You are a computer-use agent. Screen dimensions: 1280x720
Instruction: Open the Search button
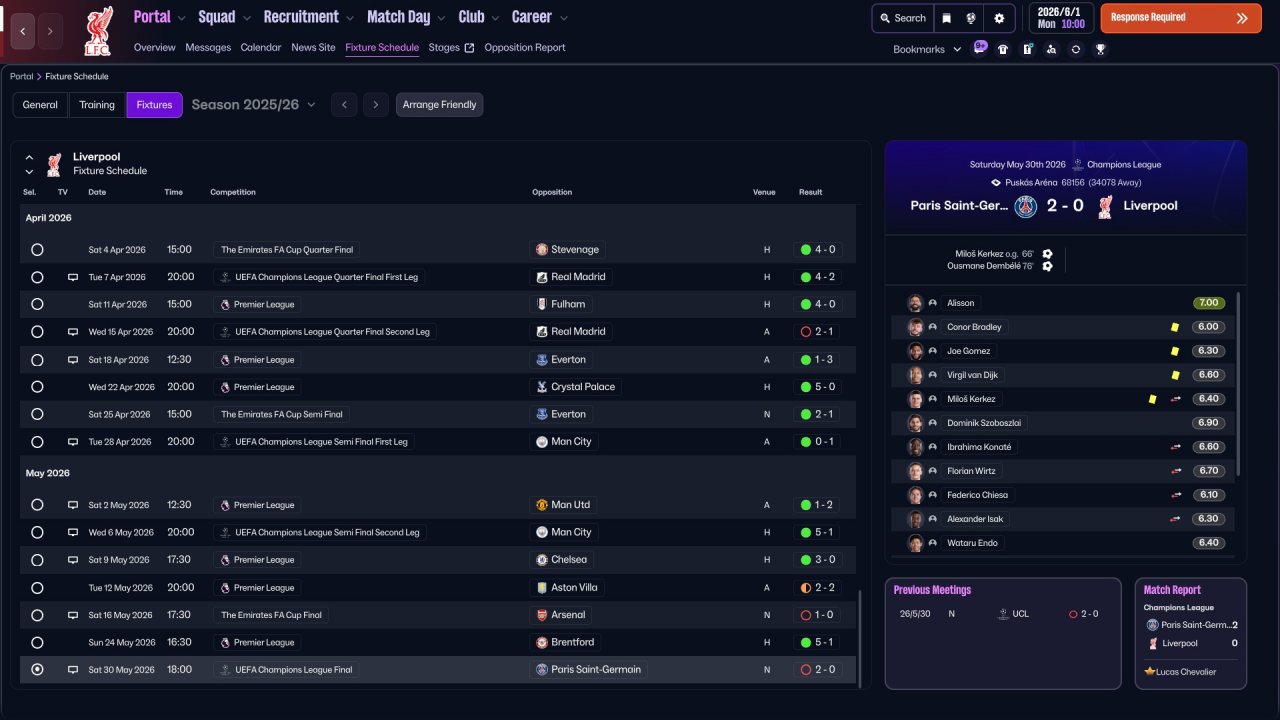pyautogui.click(x=902, y=18)
